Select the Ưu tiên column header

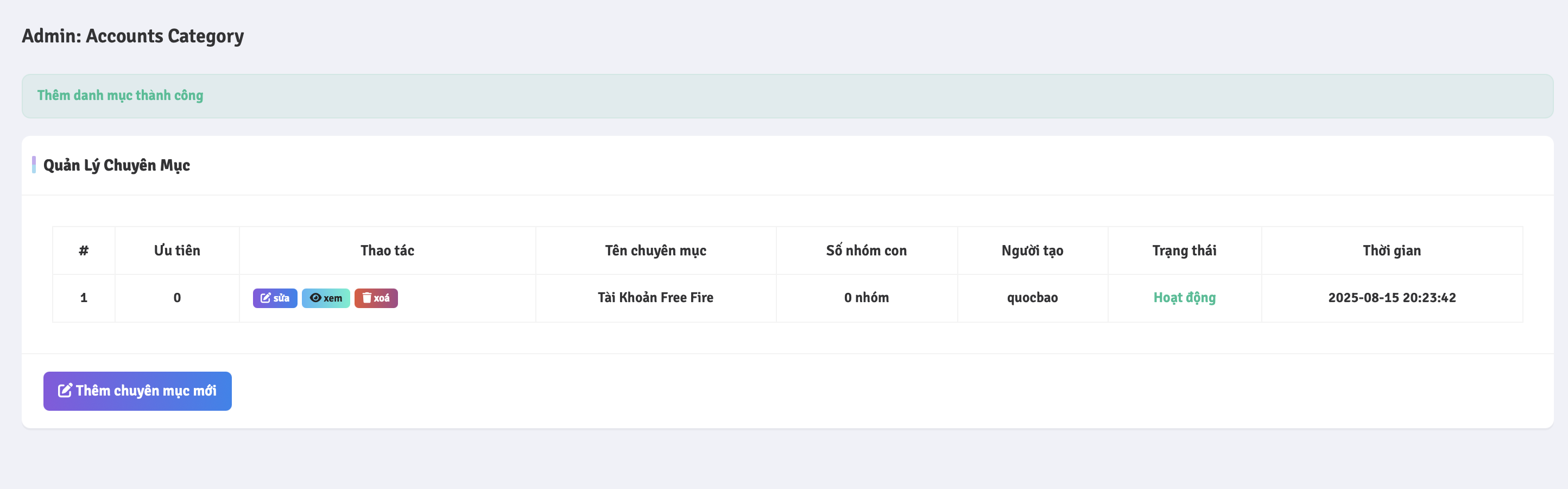pyautogui.click(x=177, y=250)
